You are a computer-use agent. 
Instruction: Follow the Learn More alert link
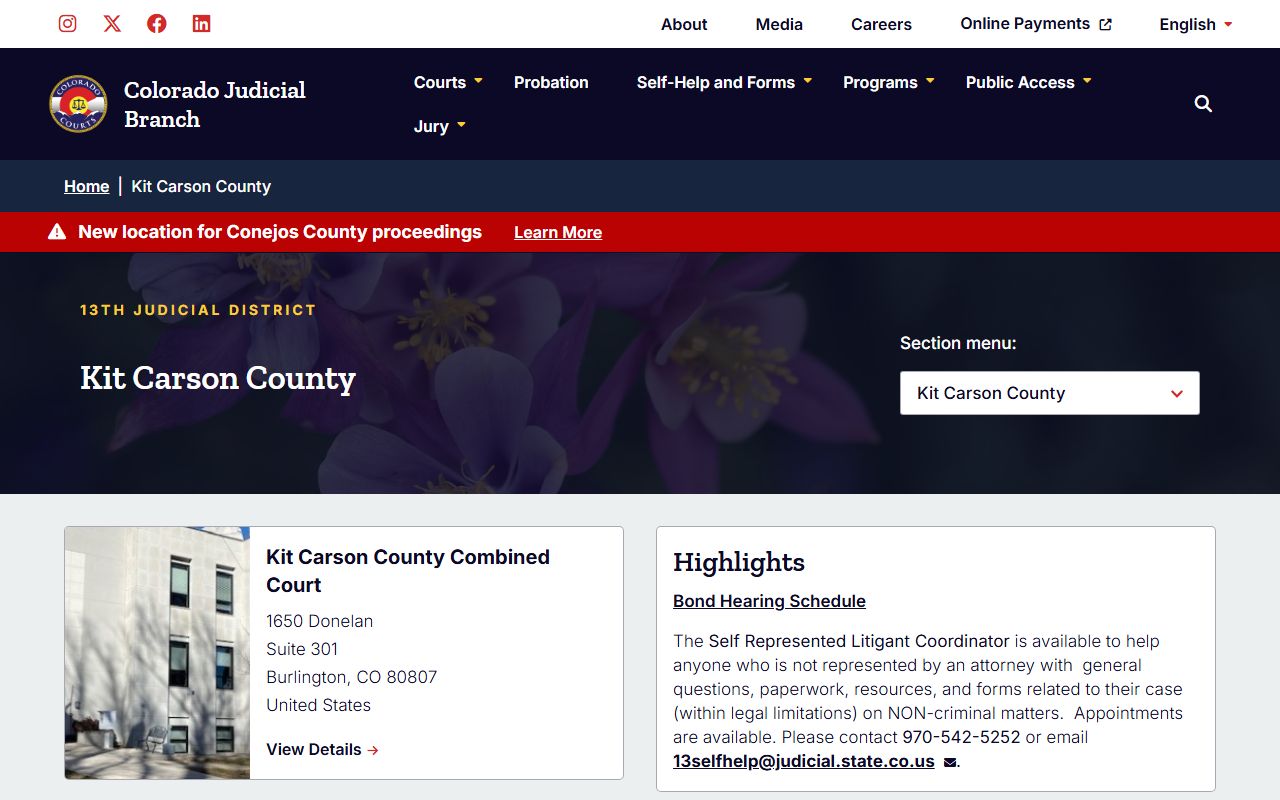558,232
